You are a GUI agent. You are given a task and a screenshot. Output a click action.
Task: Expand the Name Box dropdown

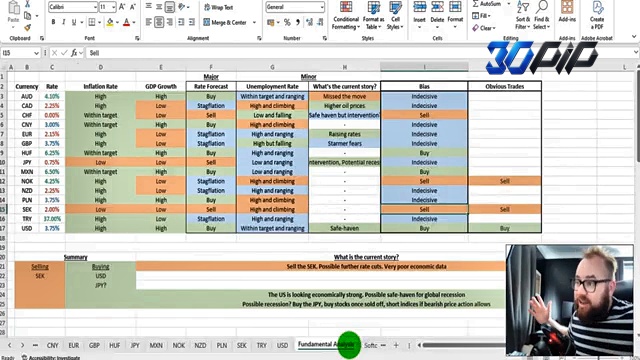(x=36, y=53)
